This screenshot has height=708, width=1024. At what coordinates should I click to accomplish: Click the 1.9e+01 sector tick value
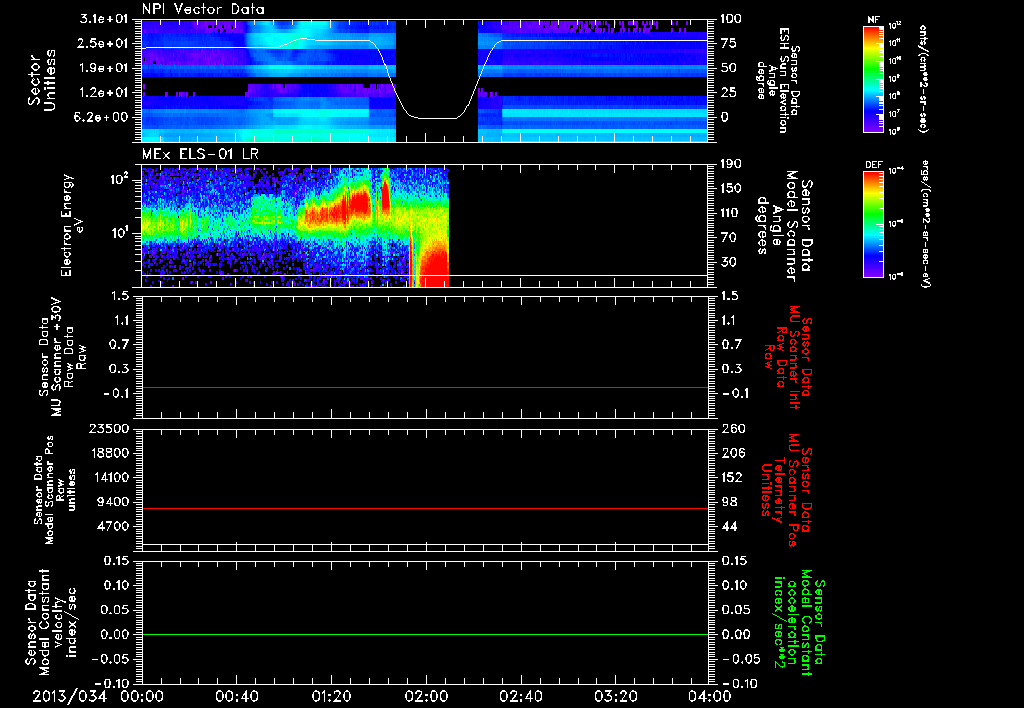pos(104,68)
